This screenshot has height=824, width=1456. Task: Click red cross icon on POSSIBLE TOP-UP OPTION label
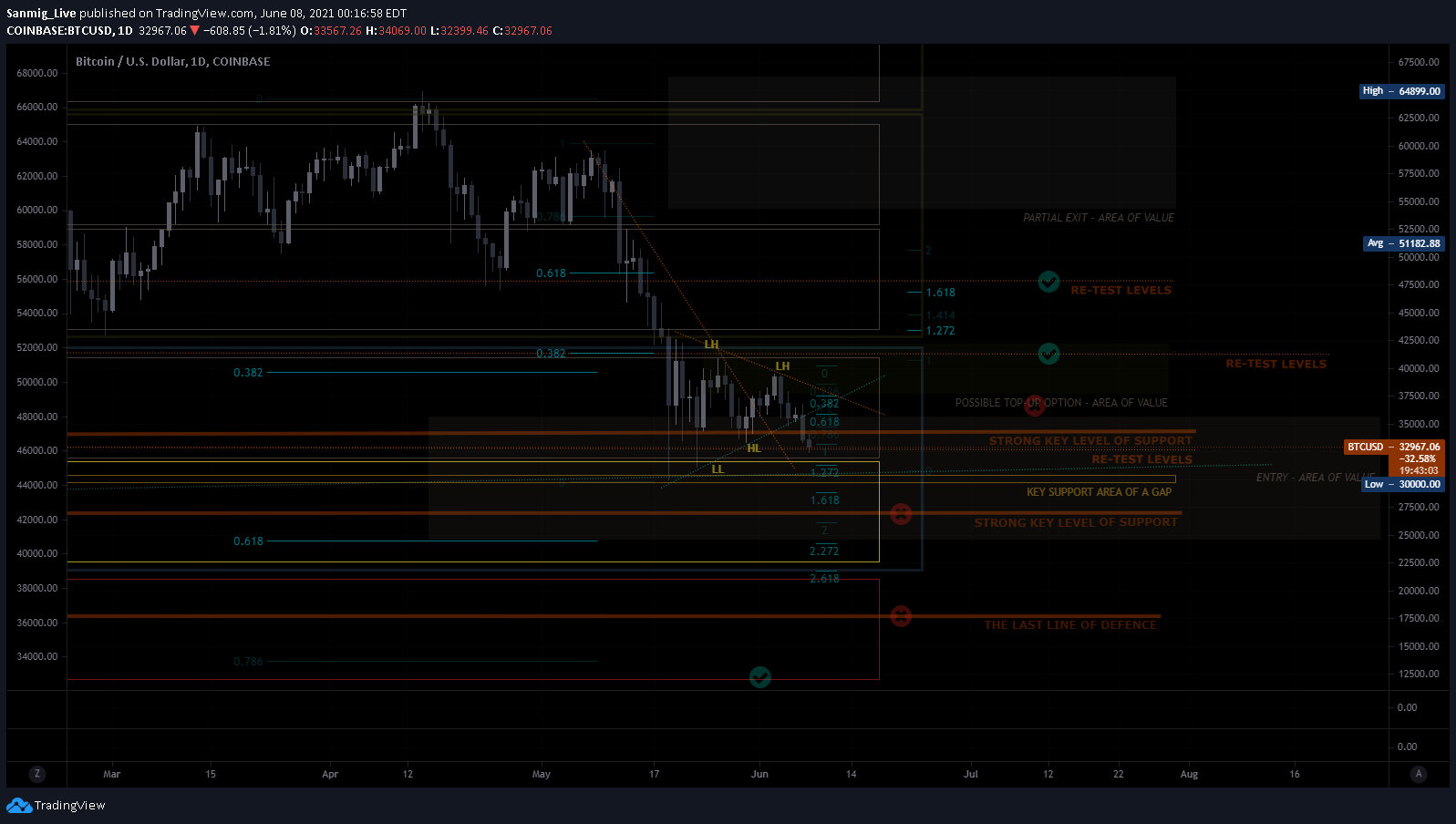tap(1034, 406)
